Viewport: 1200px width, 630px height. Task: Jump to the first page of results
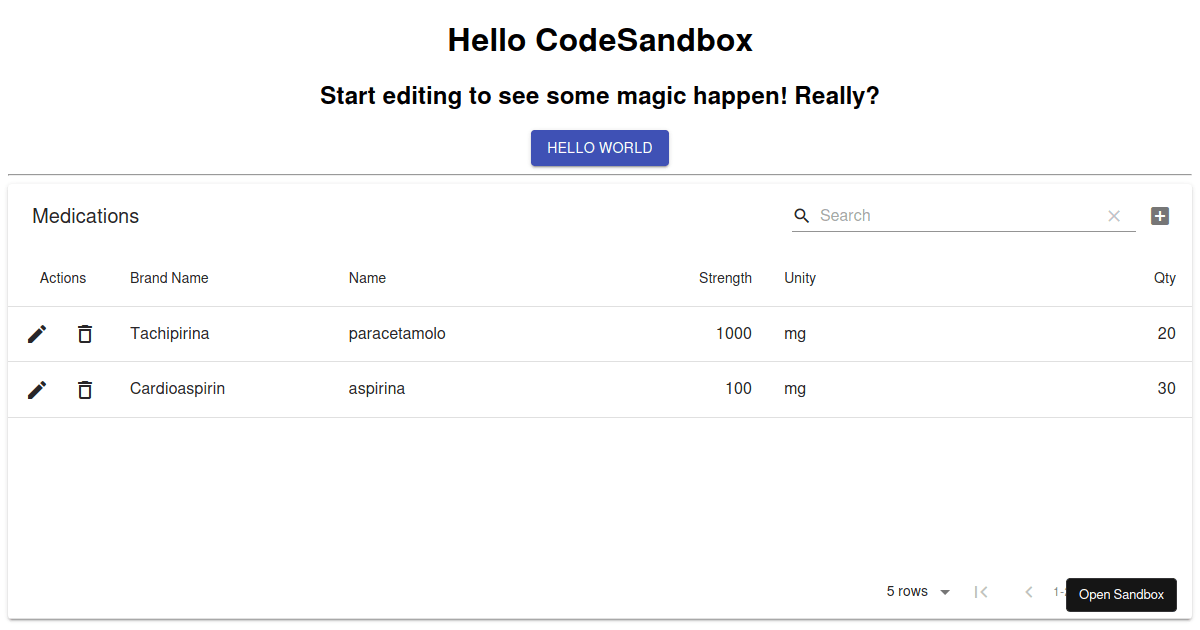[981, 591]
